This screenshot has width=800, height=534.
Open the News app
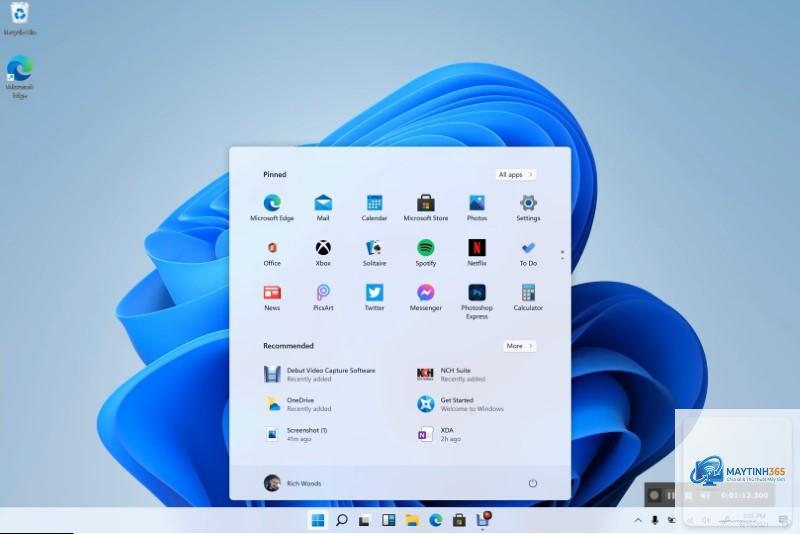272,298
